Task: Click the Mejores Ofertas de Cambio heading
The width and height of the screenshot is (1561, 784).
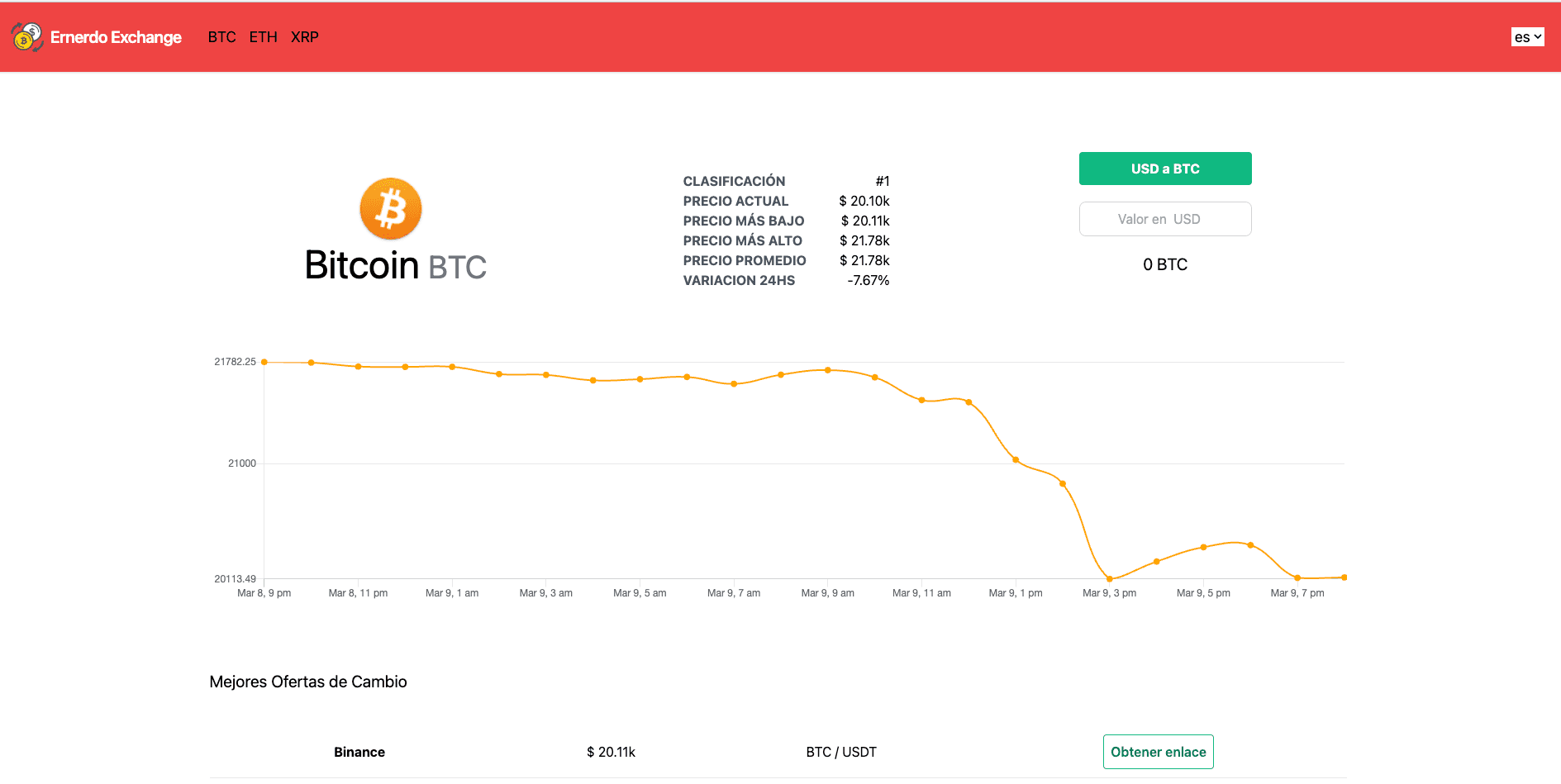Action: (x=308, y=682)
